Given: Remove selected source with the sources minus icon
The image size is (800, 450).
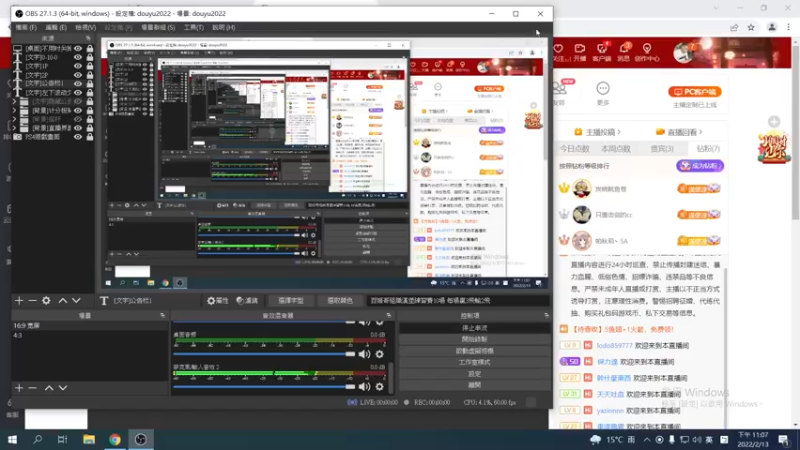Looking at the screenshot, I should point(32,301).
